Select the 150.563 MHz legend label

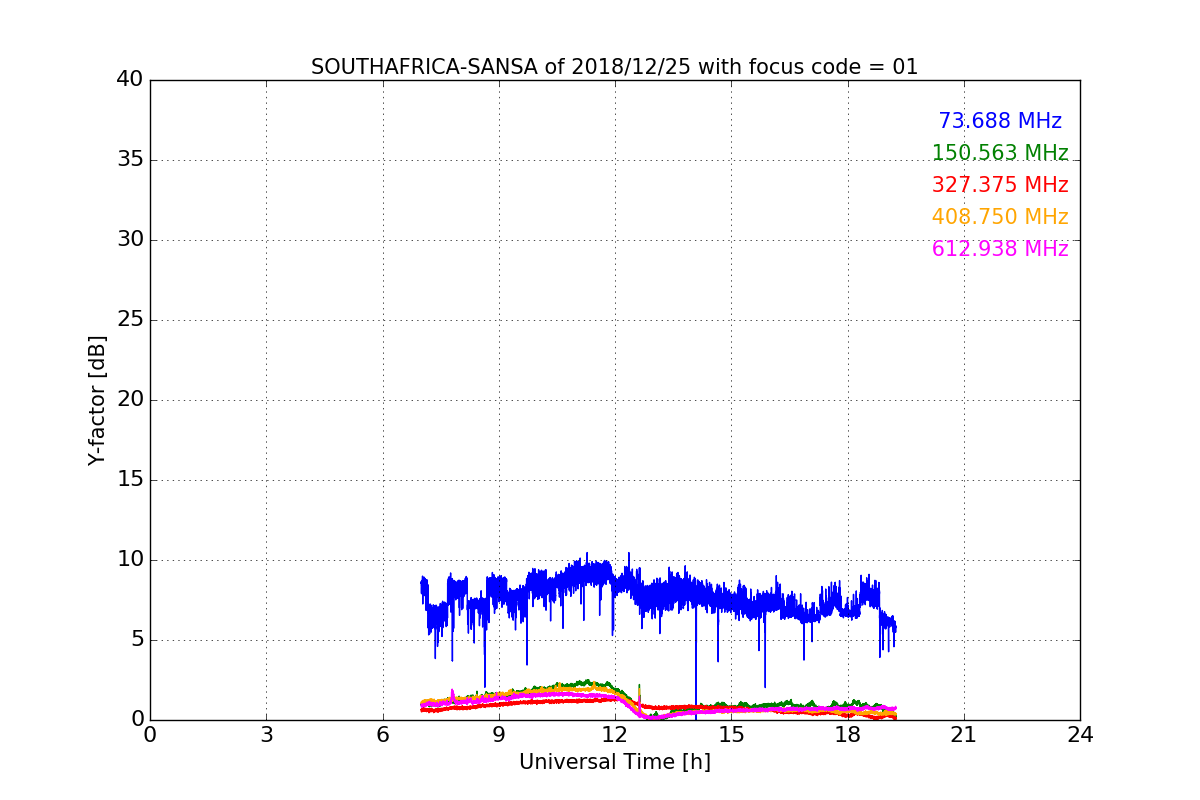pos(1000,153)
